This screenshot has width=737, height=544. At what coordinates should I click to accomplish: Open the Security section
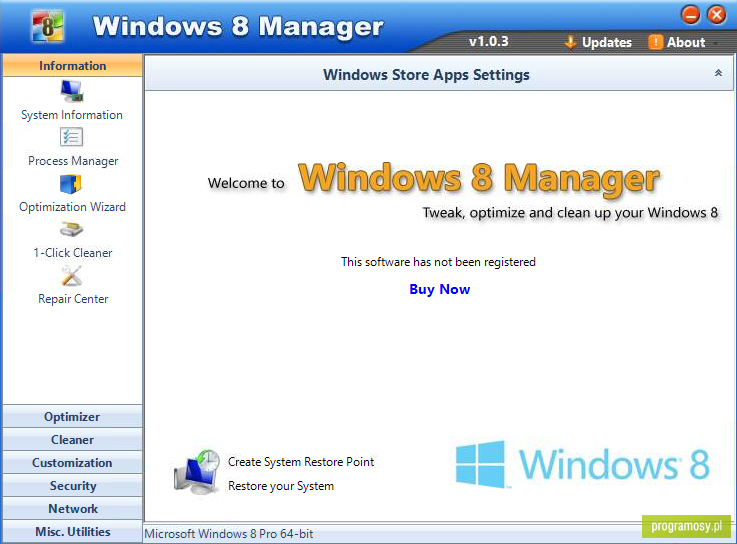pos(72,486)
